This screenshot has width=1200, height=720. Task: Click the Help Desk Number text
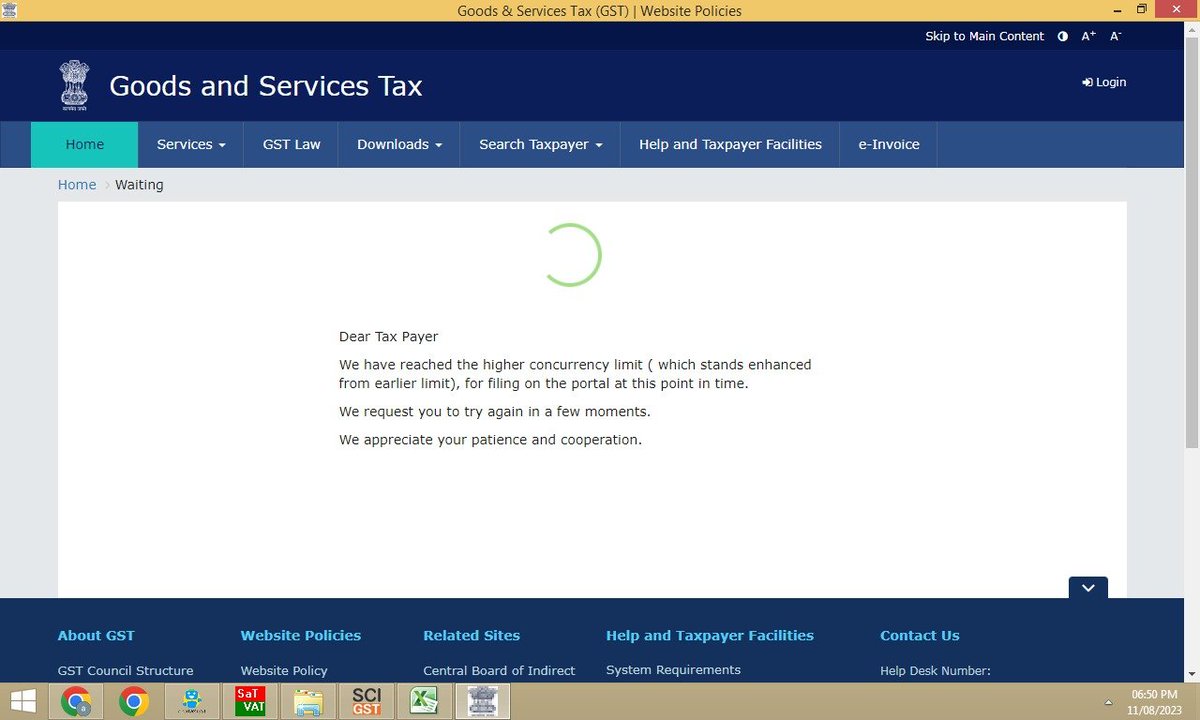935,671
